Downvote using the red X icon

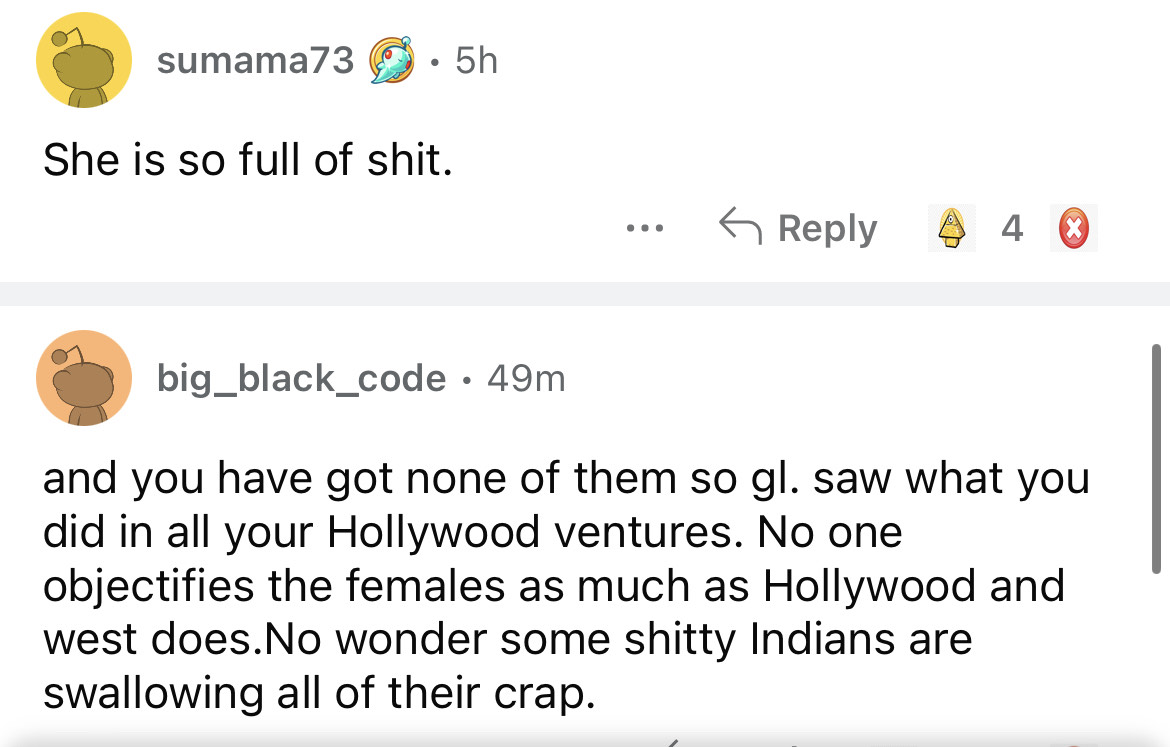pyautogui.click(x=1072, y=229)
